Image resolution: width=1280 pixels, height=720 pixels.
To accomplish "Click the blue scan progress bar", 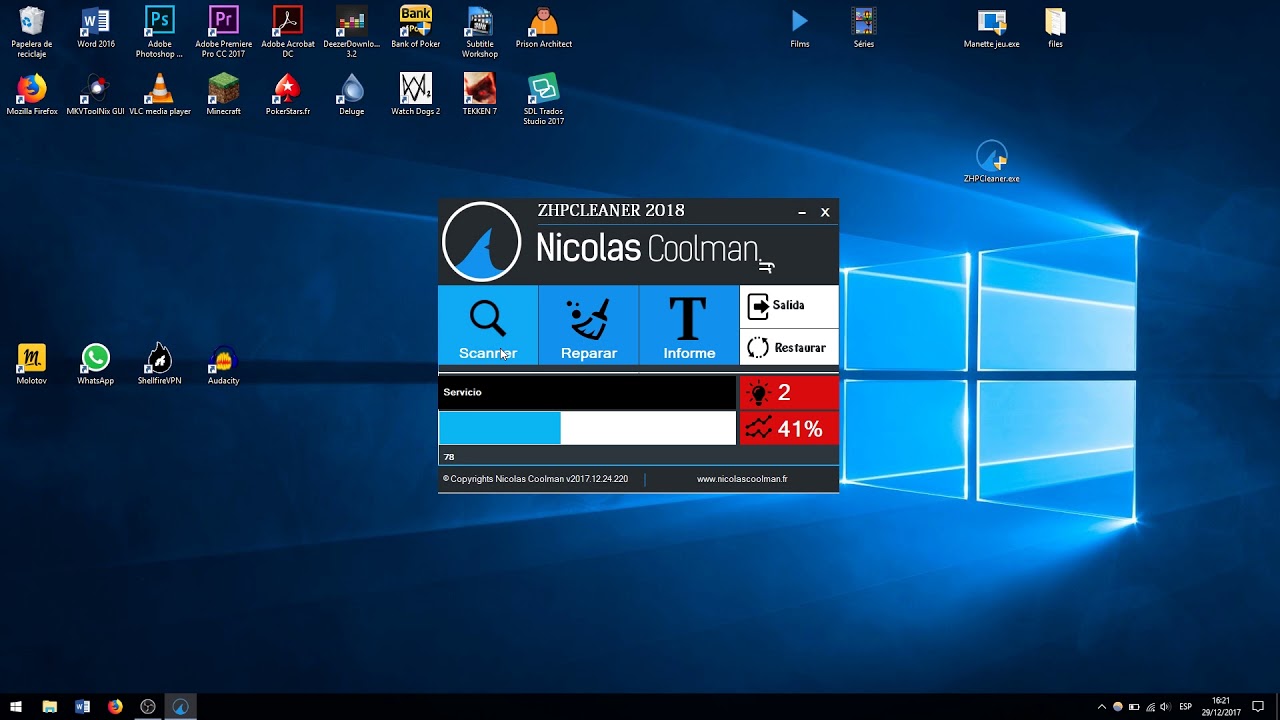I will pos(587,428).
